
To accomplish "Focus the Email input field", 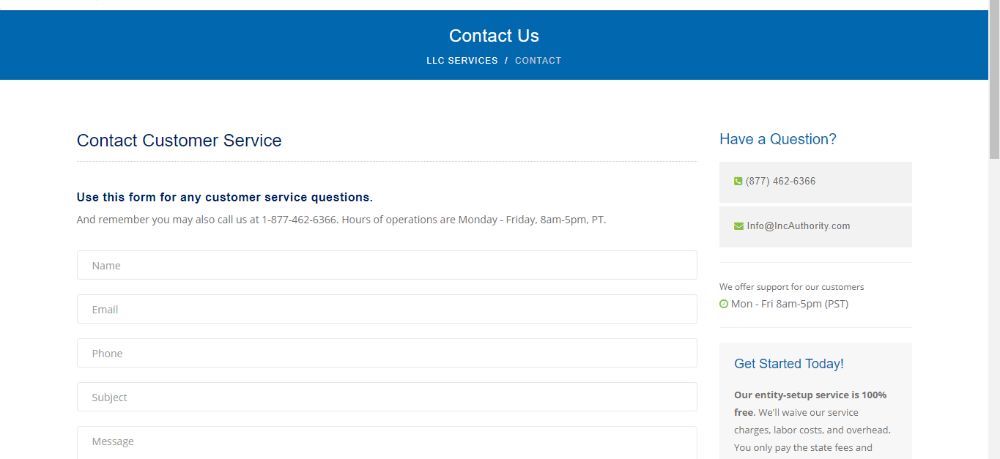I will [387, 309].
